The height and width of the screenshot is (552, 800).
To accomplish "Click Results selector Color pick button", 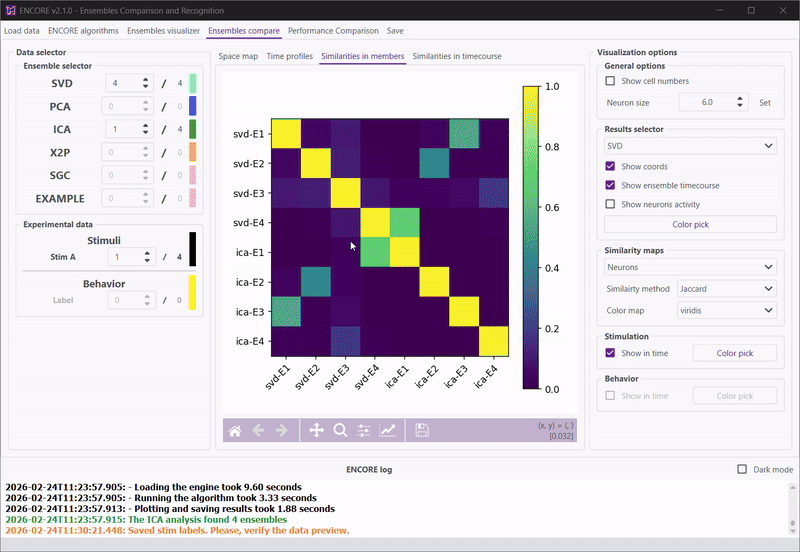I will coord(690,224).
